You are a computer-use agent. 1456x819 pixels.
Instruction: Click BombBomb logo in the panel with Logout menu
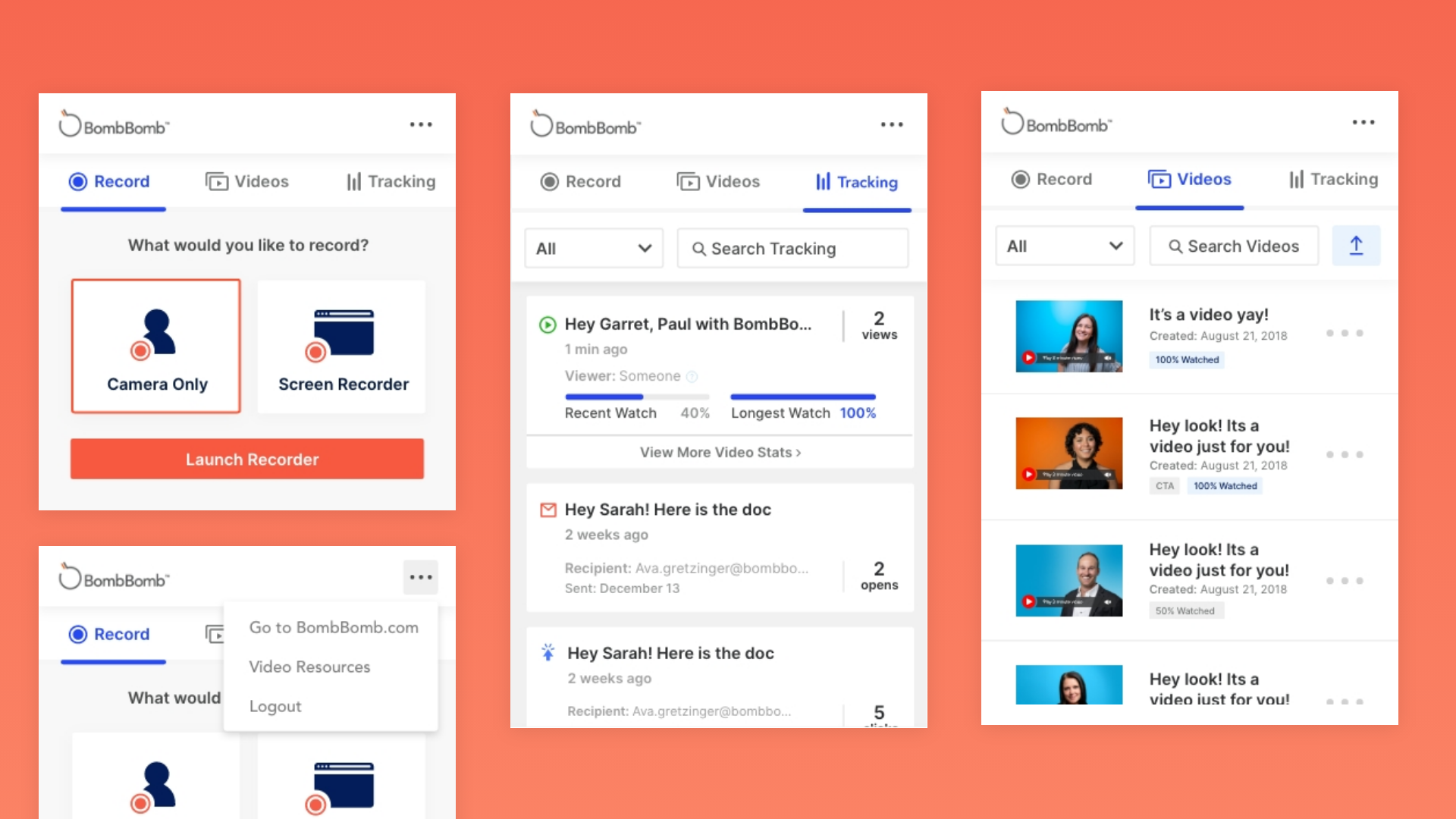pos(114,577)
